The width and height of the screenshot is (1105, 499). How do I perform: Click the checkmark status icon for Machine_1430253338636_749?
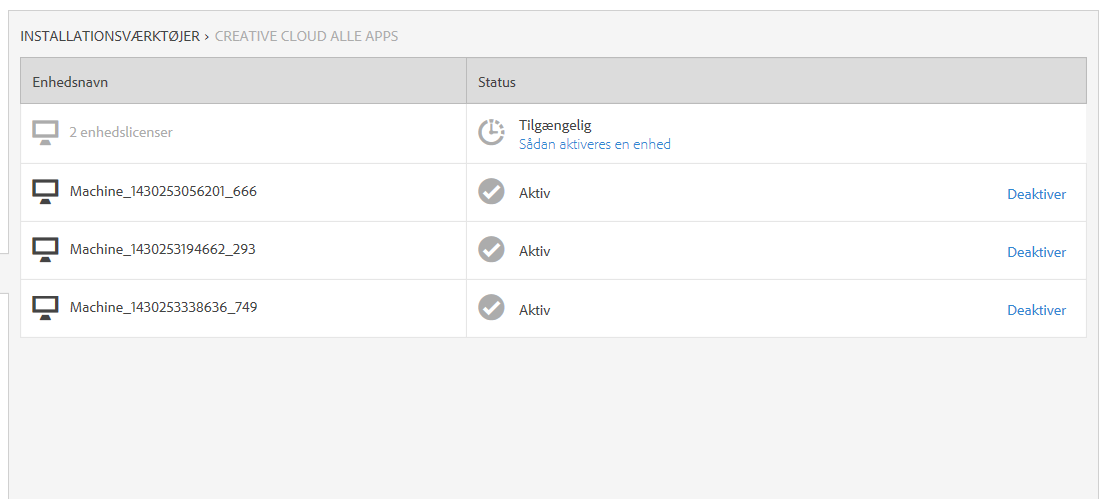coord(491,308)
